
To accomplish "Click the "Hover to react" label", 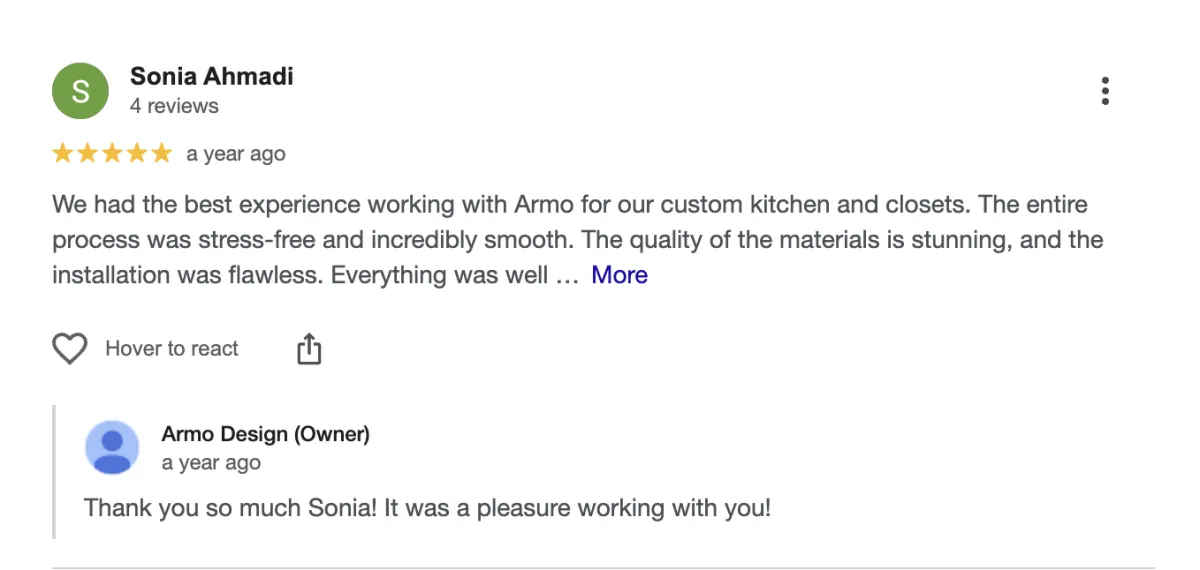I will [172, 349].
